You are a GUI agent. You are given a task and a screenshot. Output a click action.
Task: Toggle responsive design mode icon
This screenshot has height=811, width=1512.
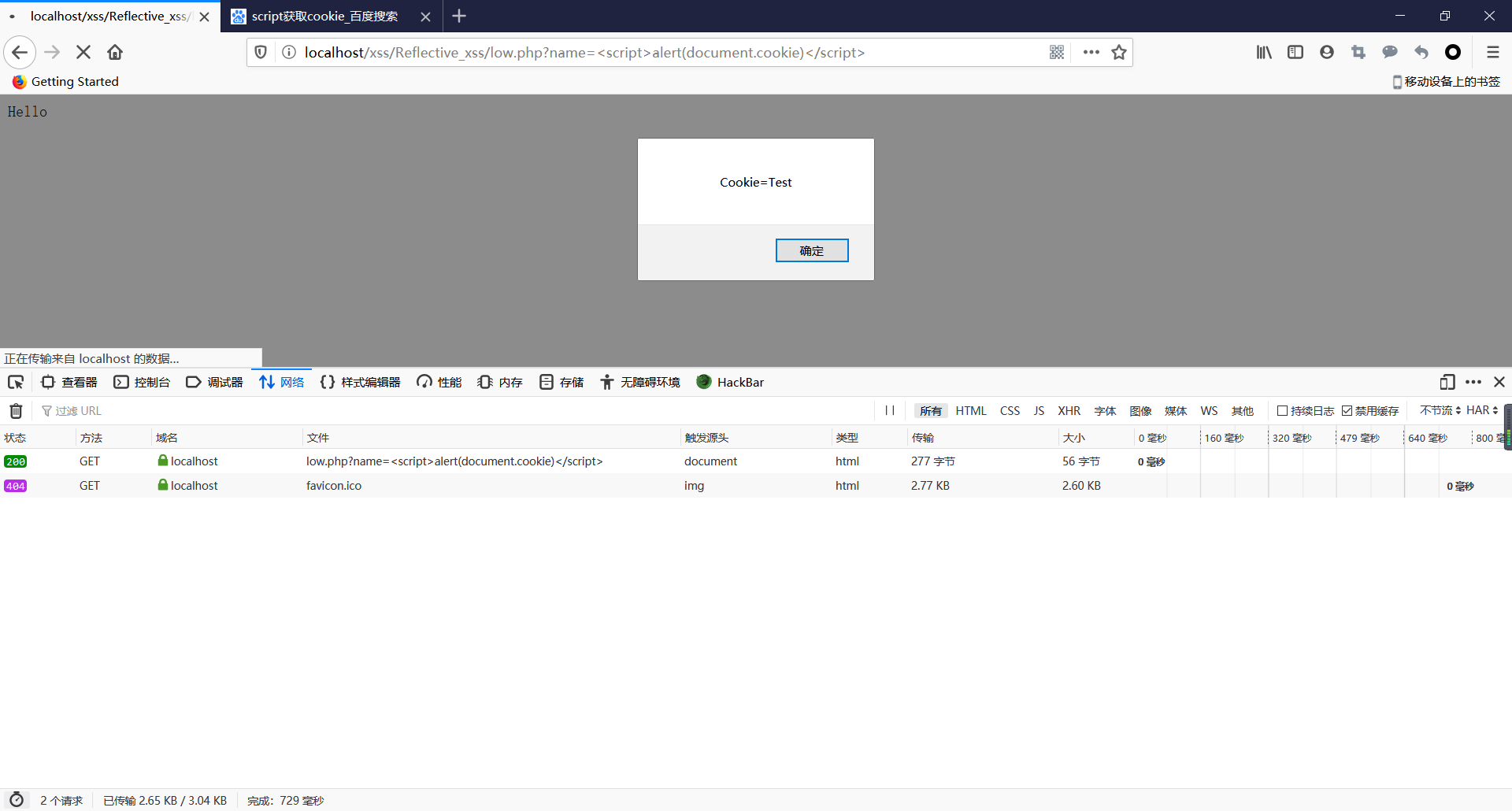1447,383
